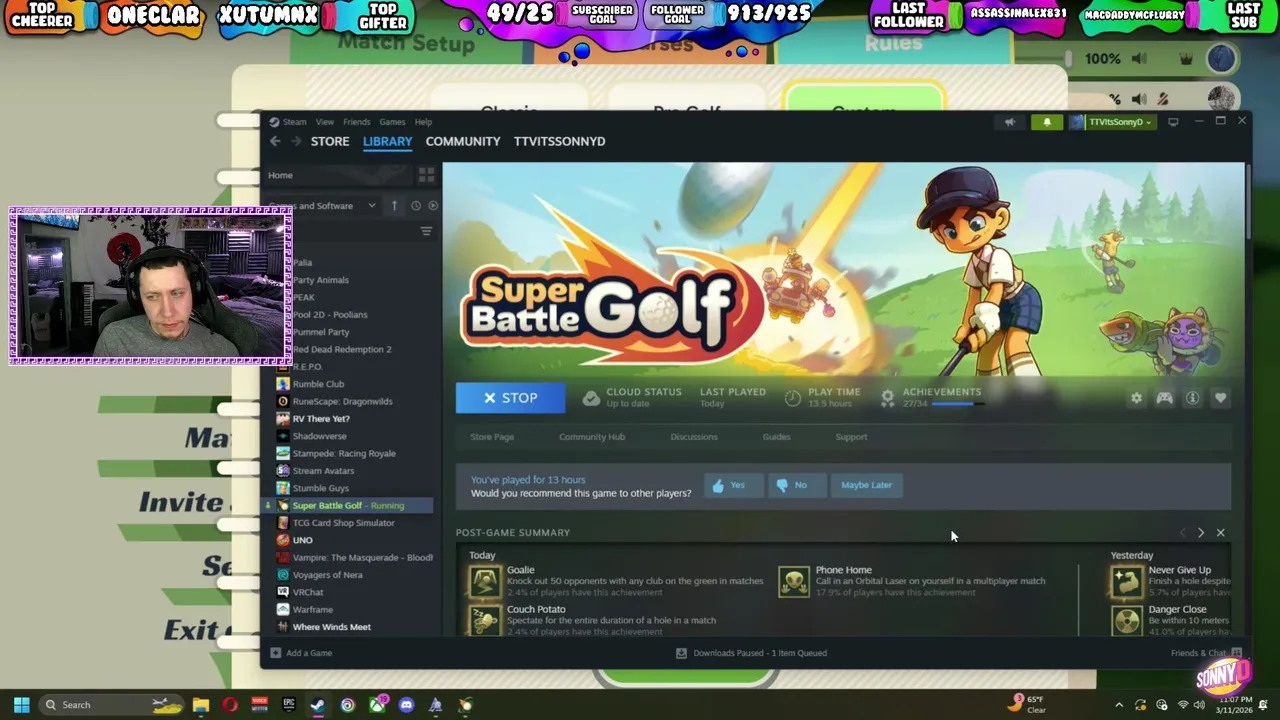Select UNO in the library list
The height and width of the screenshot is (720, 1280).
click(302, 540)
